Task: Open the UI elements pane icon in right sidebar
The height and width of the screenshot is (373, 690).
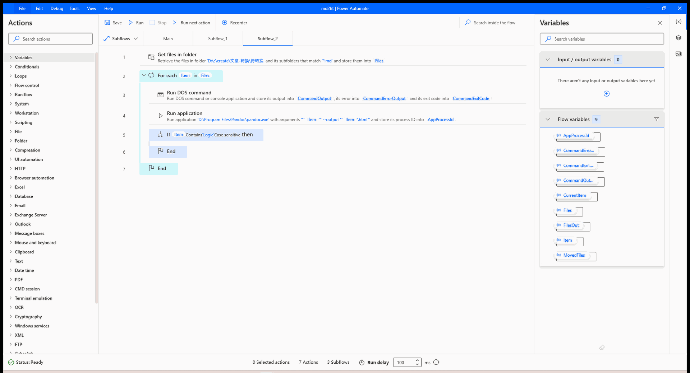Action: tap(678, 38)
